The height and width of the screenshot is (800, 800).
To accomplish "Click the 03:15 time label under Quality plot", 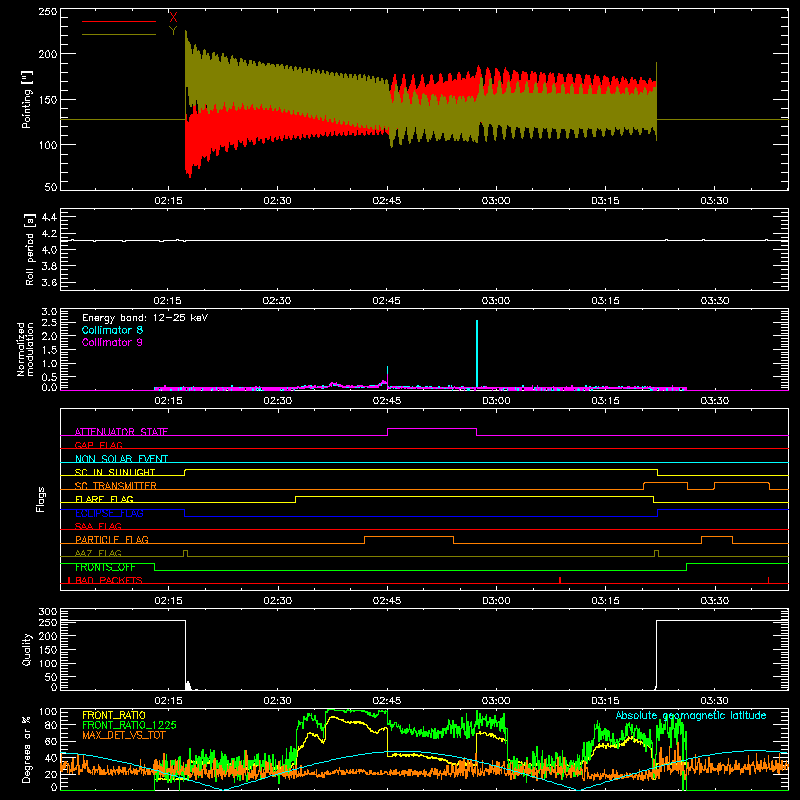I will pos(605,701).
